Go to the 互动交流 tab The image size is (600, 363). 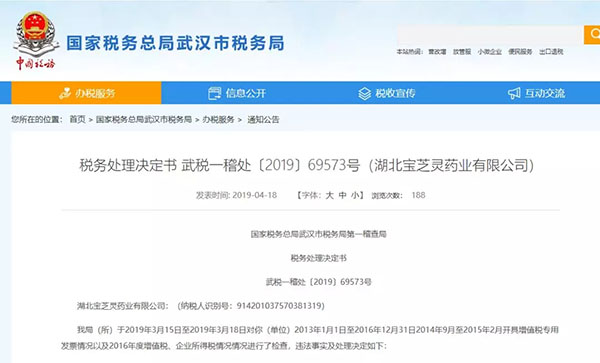tap(536, 93)
